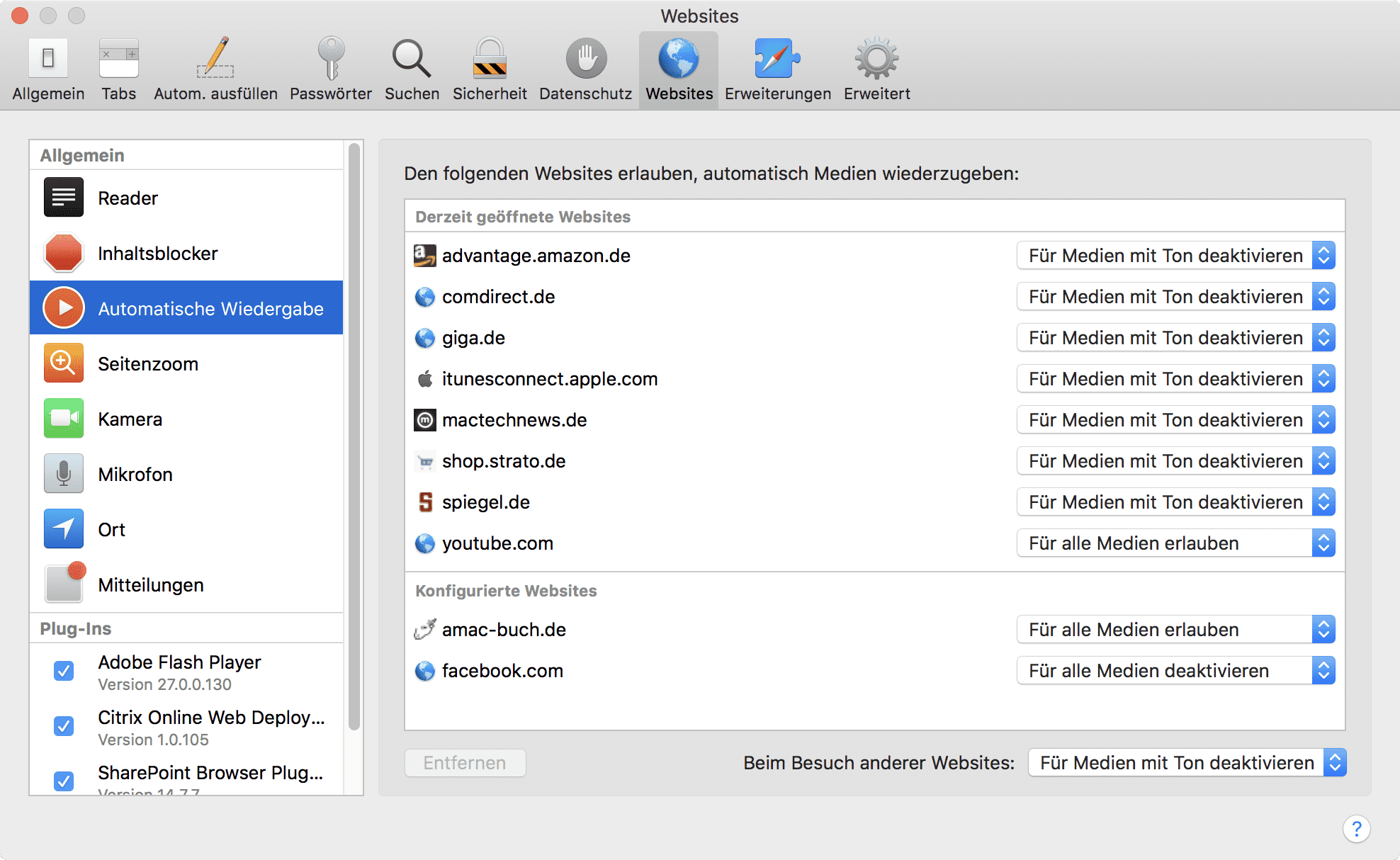Open autoplay dropdown for amac-buch.de
The image size is (1400, 860).
1176,630
